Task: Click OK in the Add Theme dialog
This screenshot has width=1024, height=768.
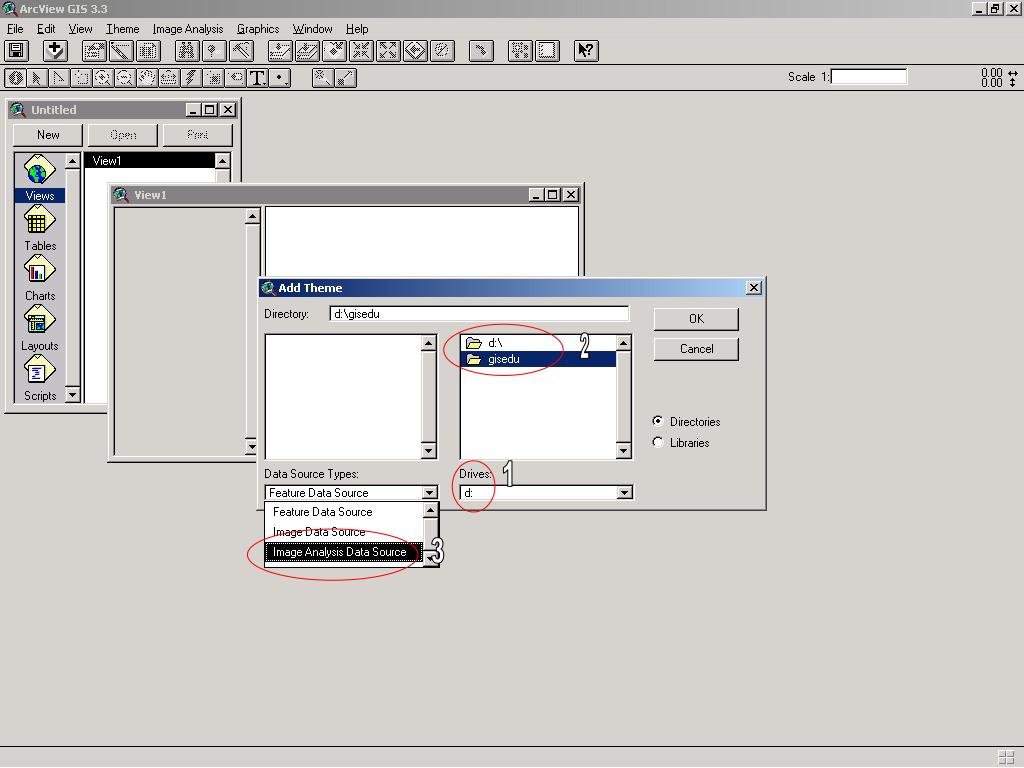Action: coord(696,319)
